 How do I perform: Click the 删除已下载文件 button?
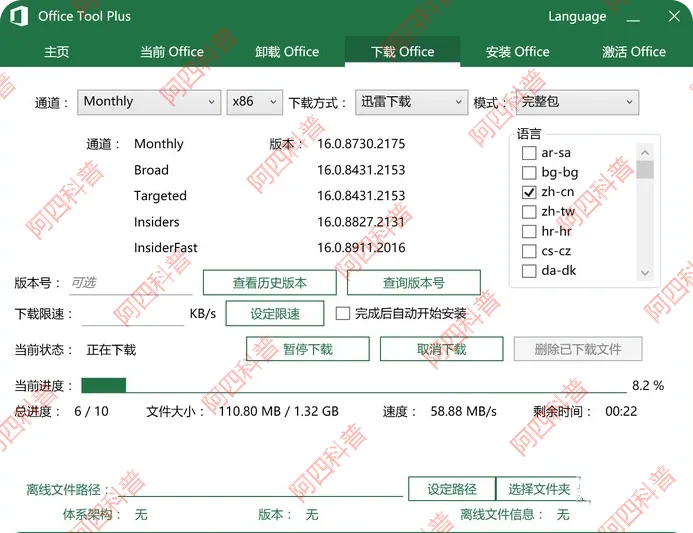578,349
